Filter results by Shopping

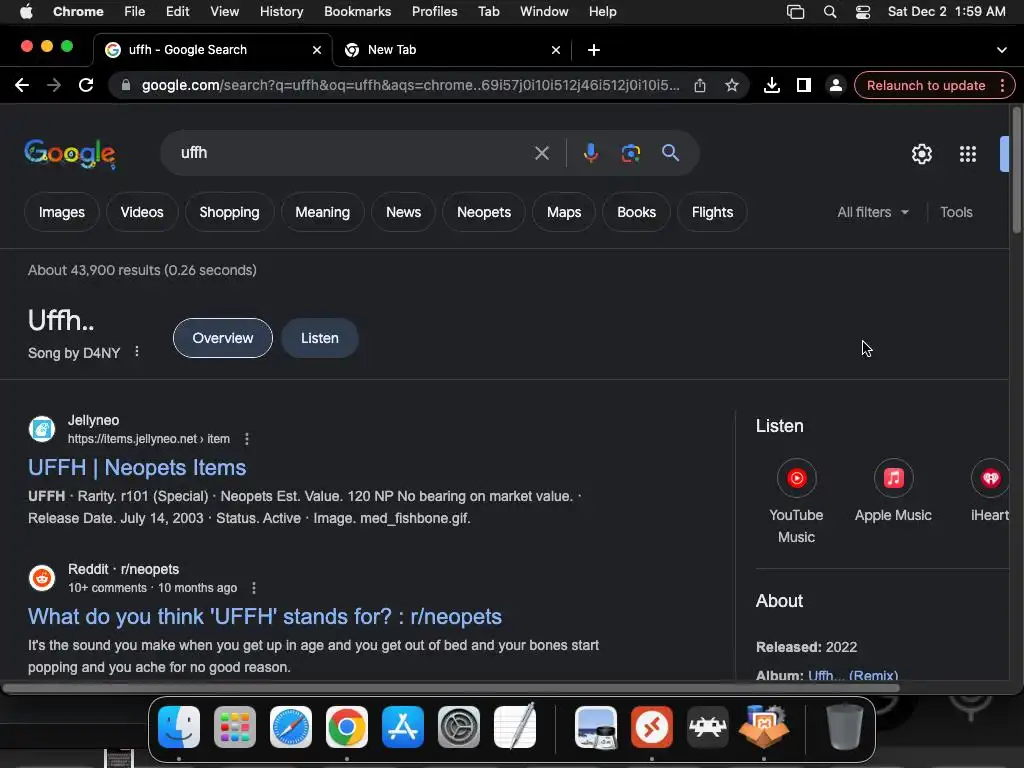(229, 212)
